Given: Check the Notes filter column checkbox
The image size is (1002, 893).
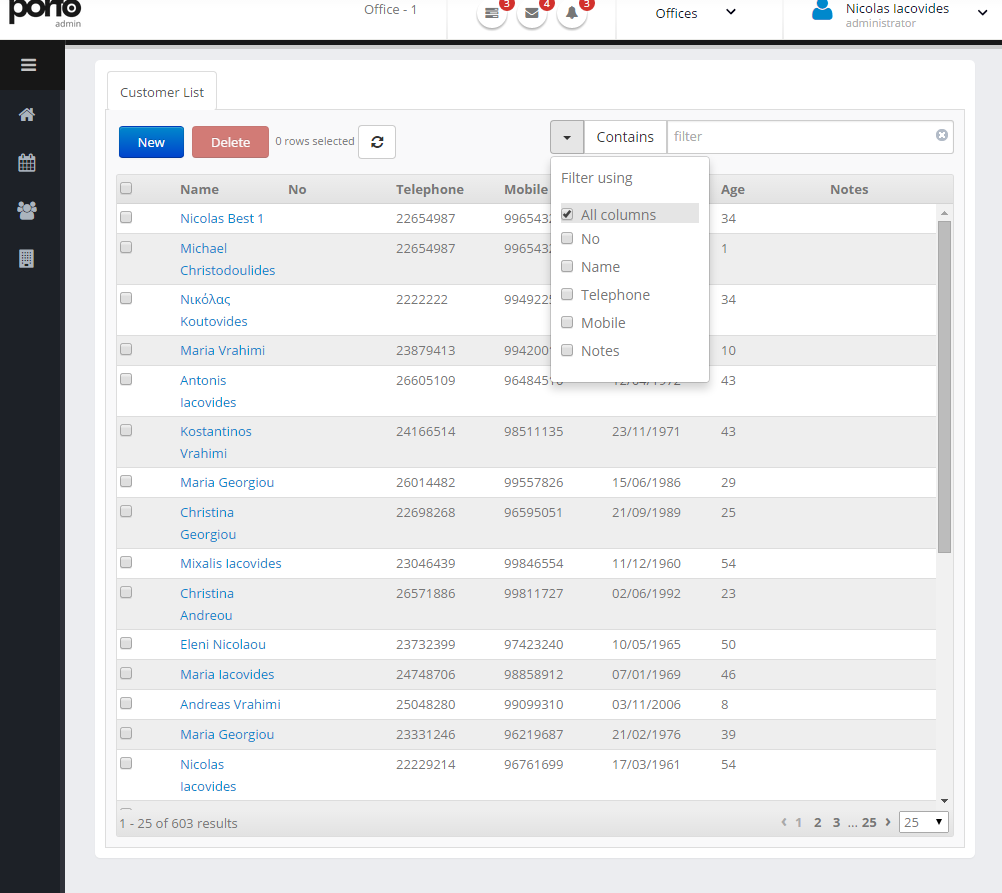Looking at the screenshot, I should tap(567, 350).
